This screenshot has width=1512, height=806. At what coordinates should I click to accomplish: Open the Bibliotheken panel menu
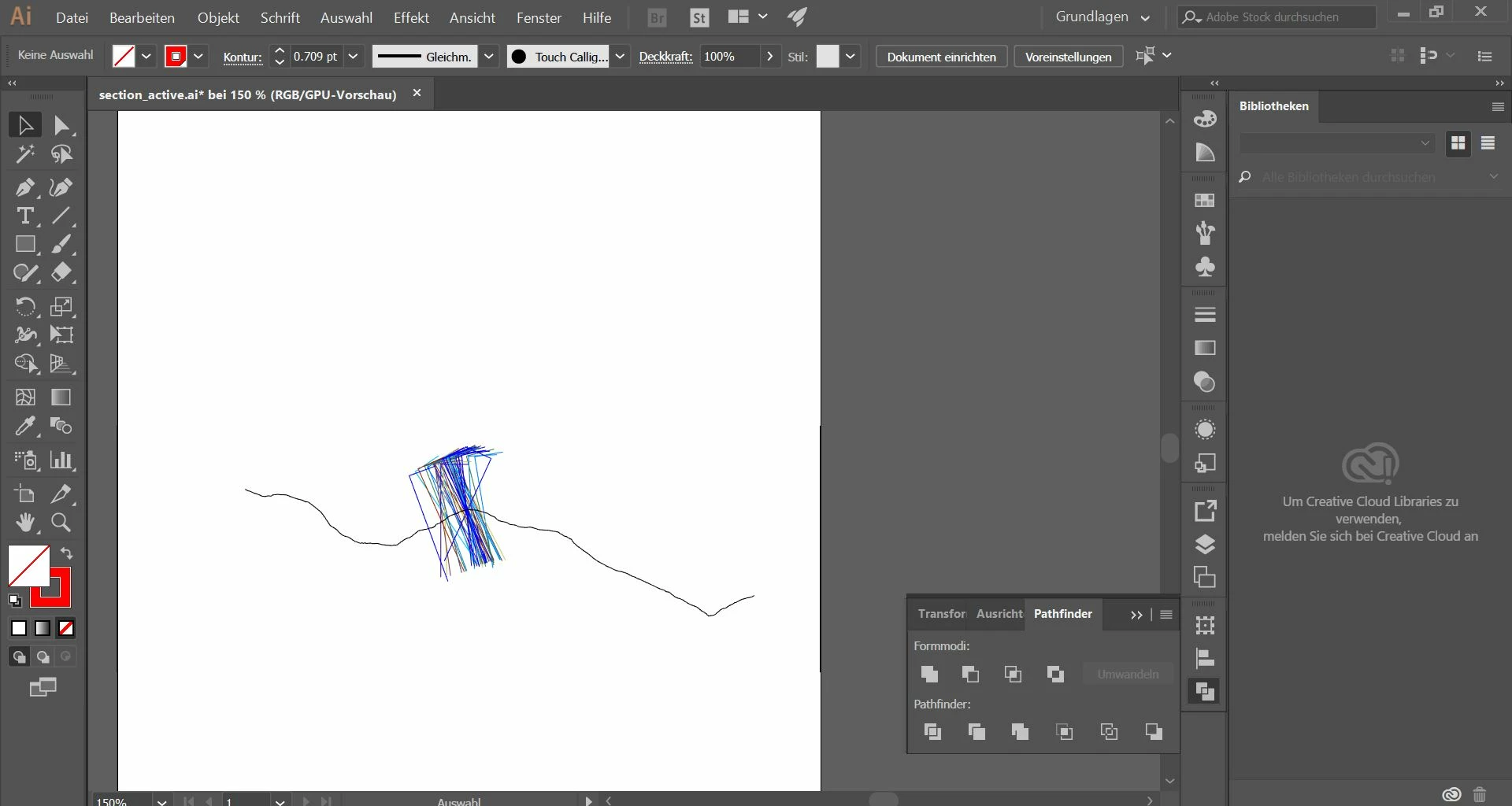[1498, 106]
